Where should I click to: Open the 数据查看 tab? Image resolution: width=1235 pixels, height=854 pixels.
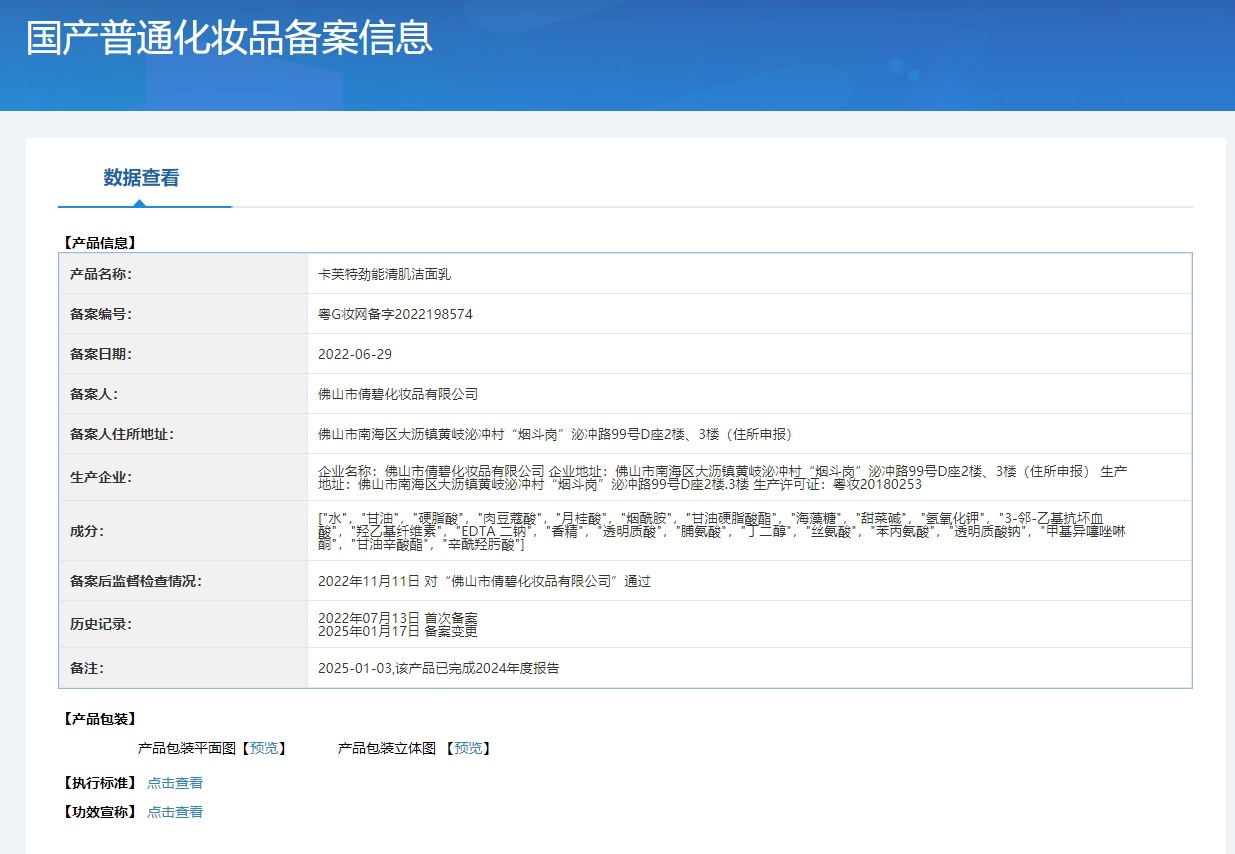click(x=141, y=178)
